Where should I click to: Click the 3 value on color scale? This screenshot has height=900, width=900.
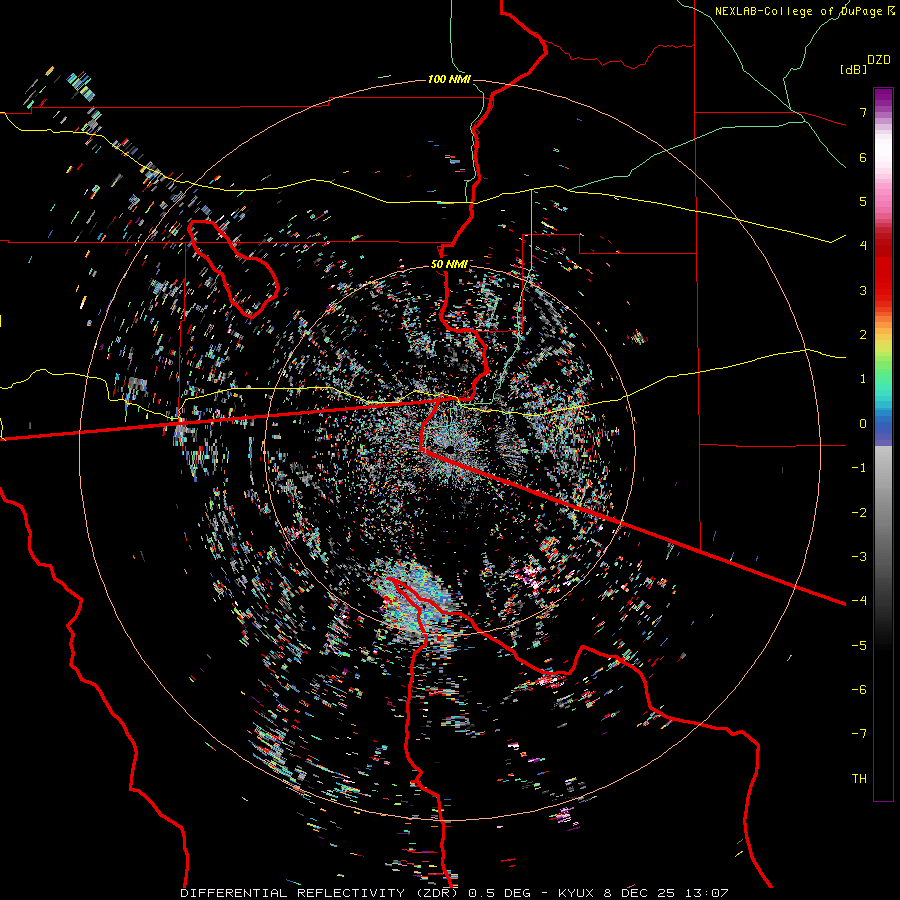(863, 290)
